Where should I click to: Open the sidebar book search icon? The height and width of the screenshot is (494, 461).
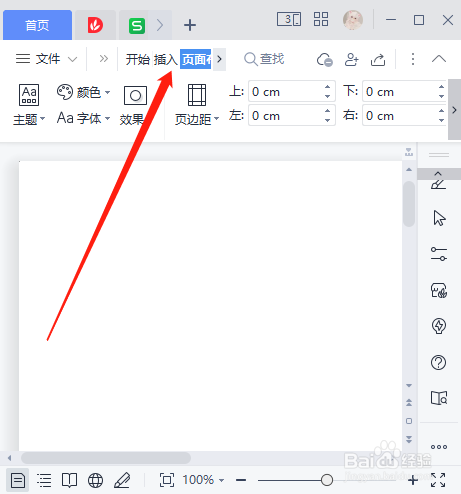(x=439, y=398)
